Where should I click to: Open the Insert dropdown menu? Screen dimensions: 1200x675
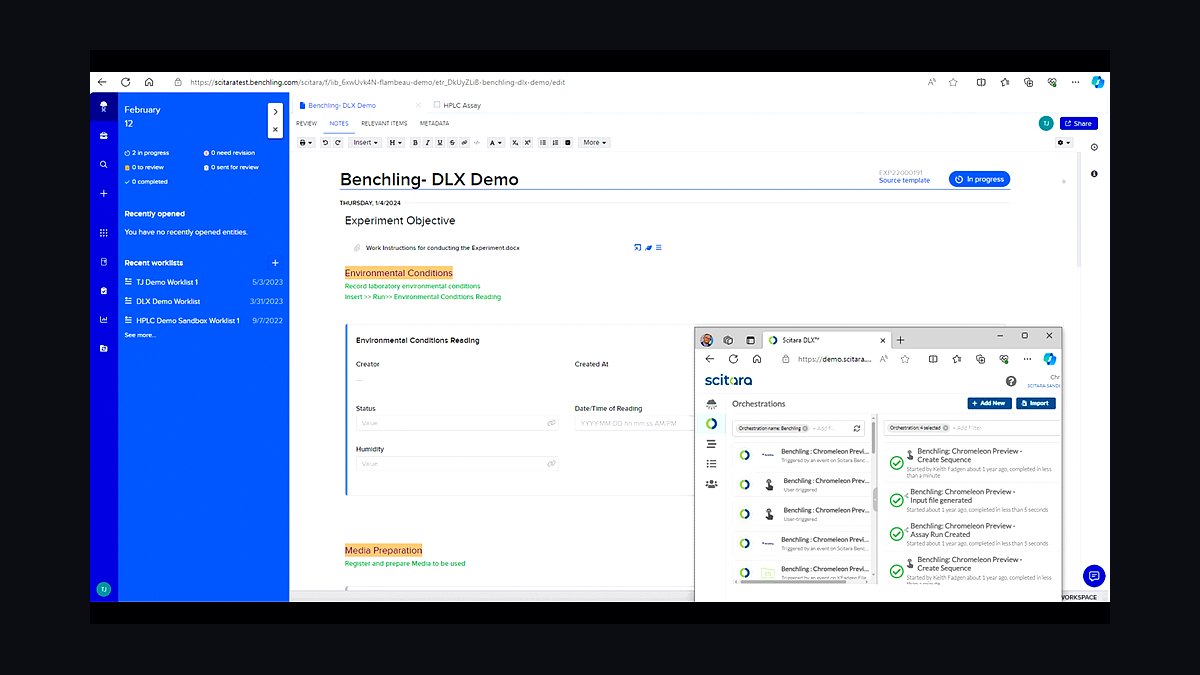(x=365, y=143)
